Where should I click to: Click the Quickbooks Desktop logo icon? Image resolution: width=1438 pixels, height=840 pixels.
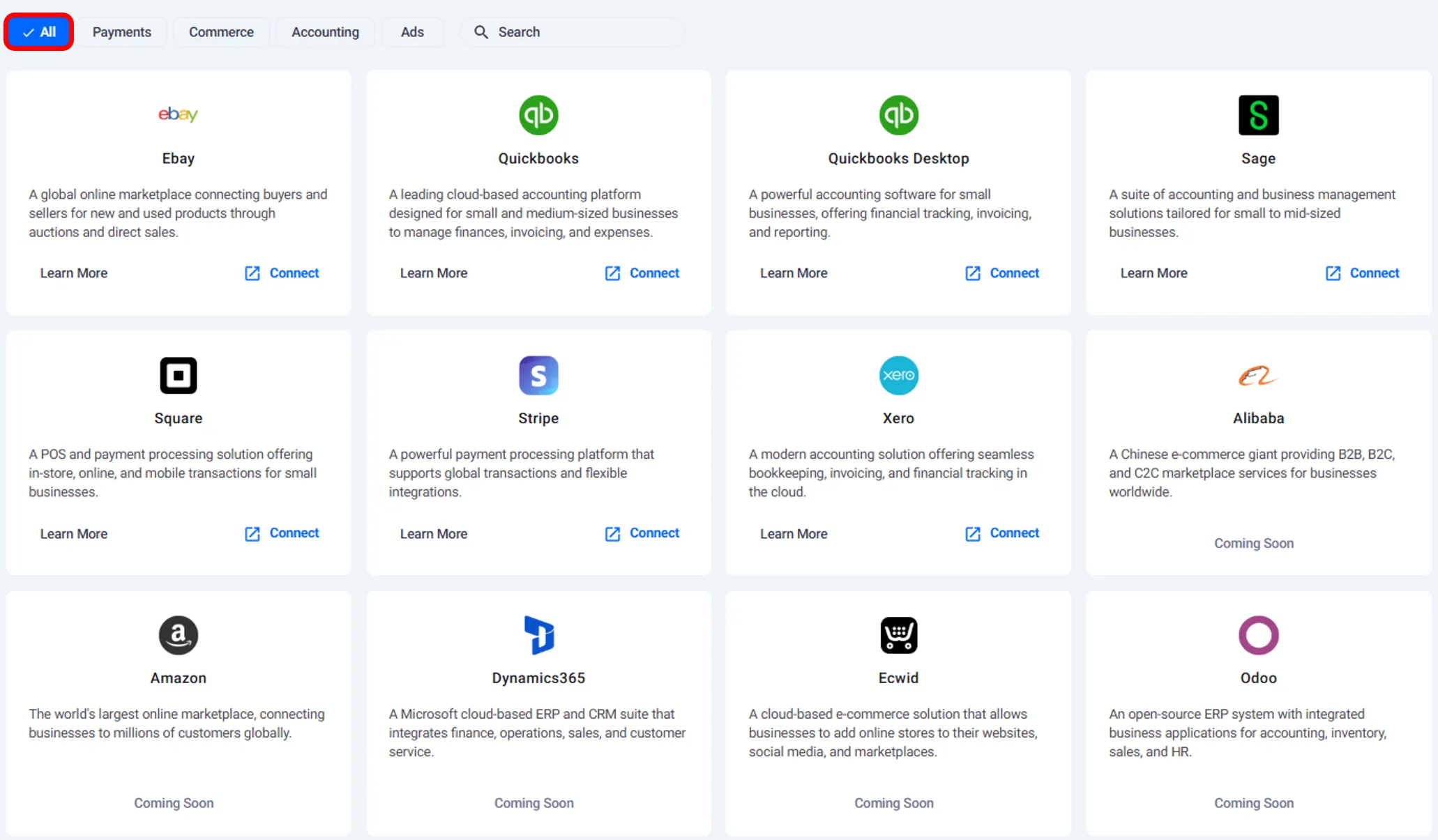point(898,115)
